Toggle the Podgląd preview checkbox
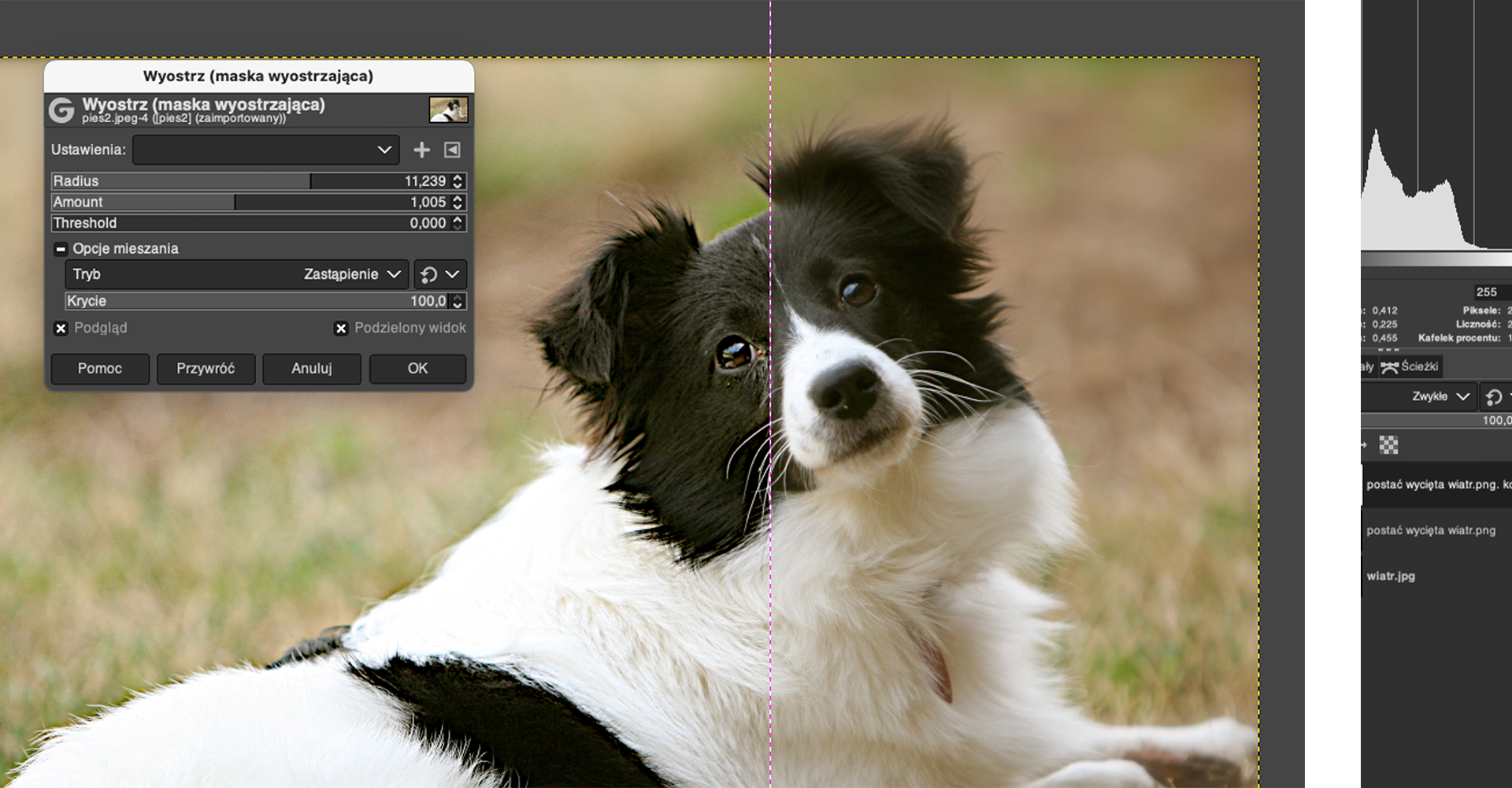The height and width of the screenshot is (788, 1512). click(x=61, y=329)
